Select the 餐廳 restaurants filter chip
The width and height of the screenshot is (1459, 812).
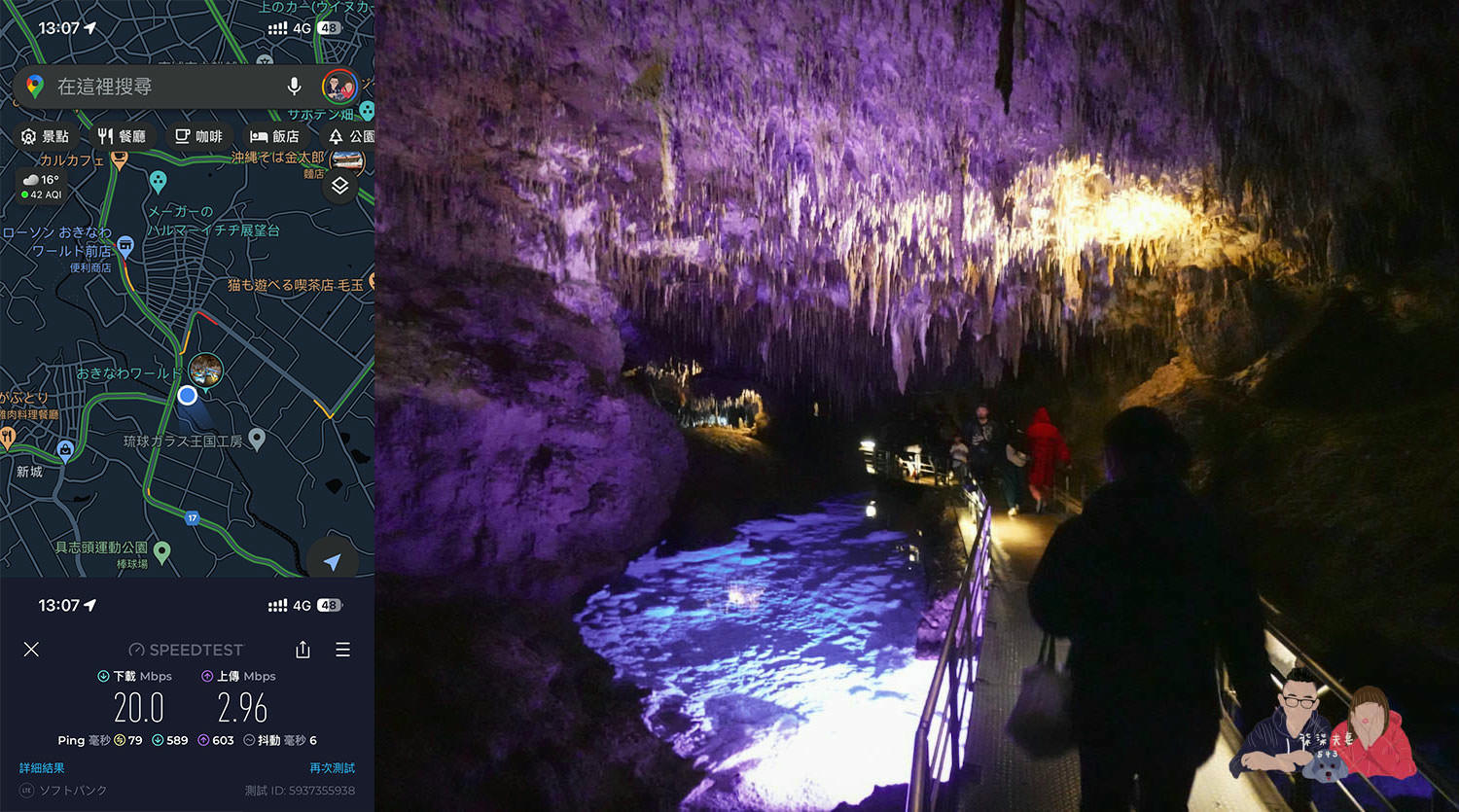[122, 136]
